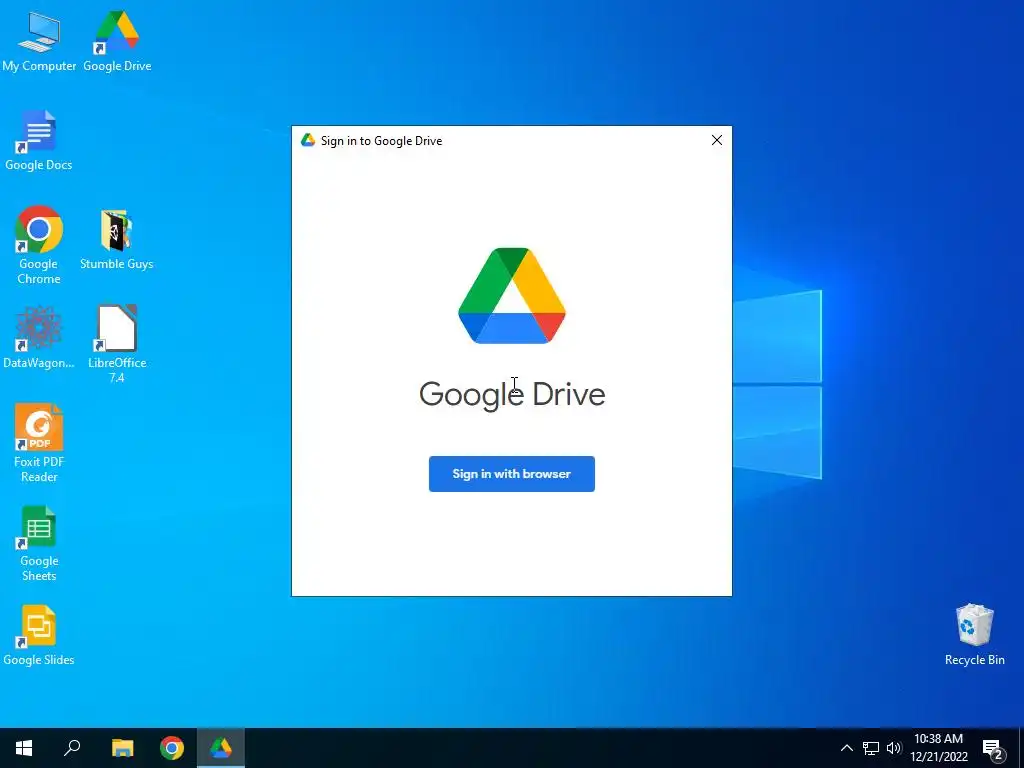1024x768 pixels.
Task: Open File Explorer from the taskbar
Action: (122, 748)
